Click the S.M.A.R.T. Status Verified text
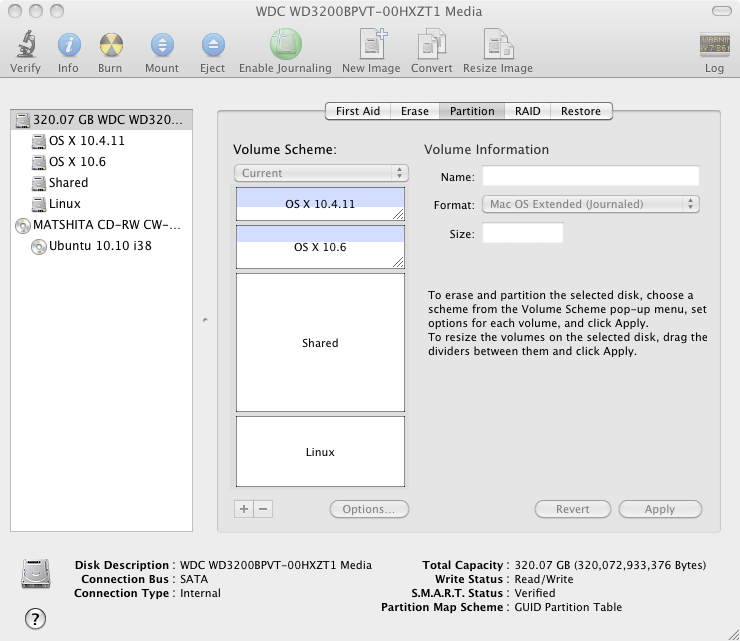Image resolution: width=740 pixels, height=641 pixels. click(x=535, y=593)
